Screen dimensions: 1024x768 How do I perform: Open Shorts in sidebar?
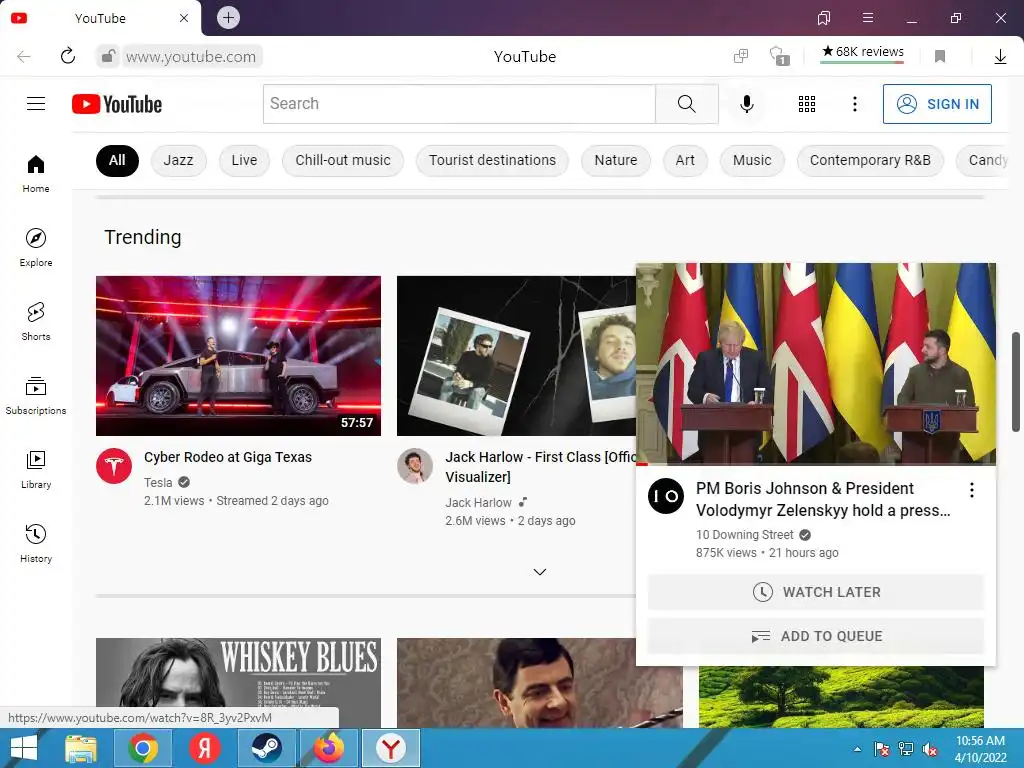[x=36, y=321]
